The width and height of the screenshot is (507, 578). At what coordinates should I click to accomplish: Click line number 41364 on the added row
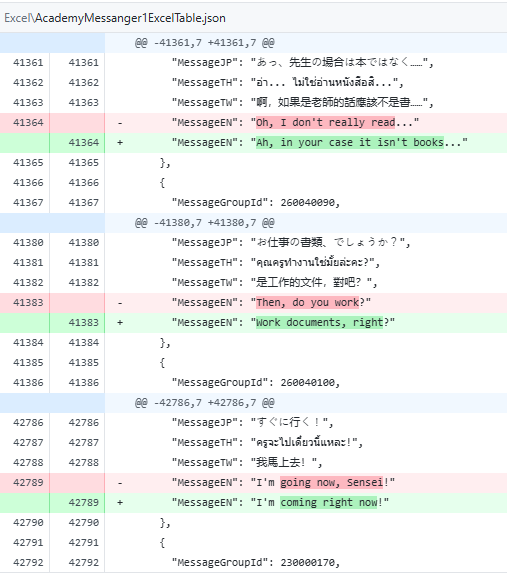click(83, 143)
